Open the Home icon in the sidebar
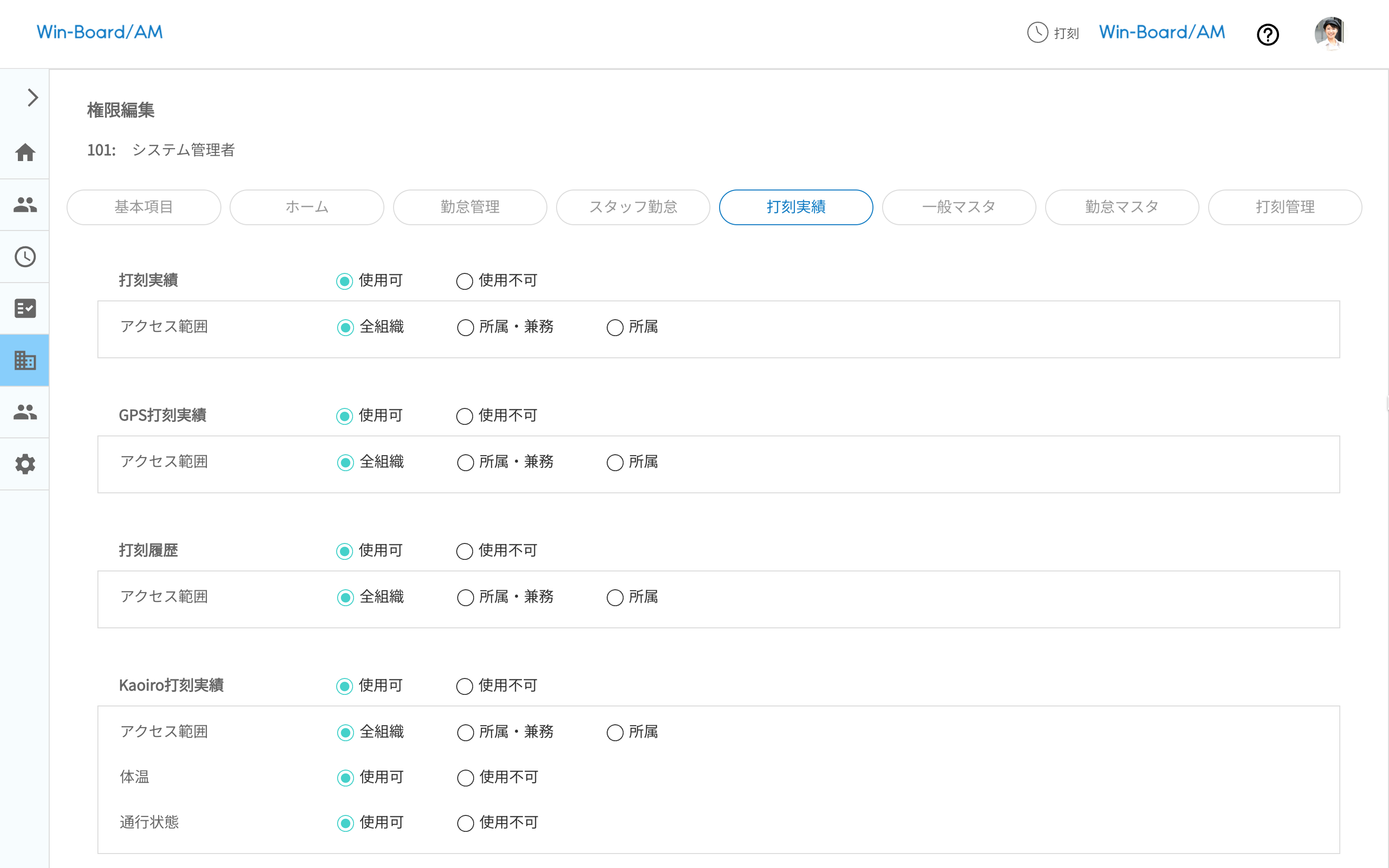The image size is (1389, 868). click(25, 153)
